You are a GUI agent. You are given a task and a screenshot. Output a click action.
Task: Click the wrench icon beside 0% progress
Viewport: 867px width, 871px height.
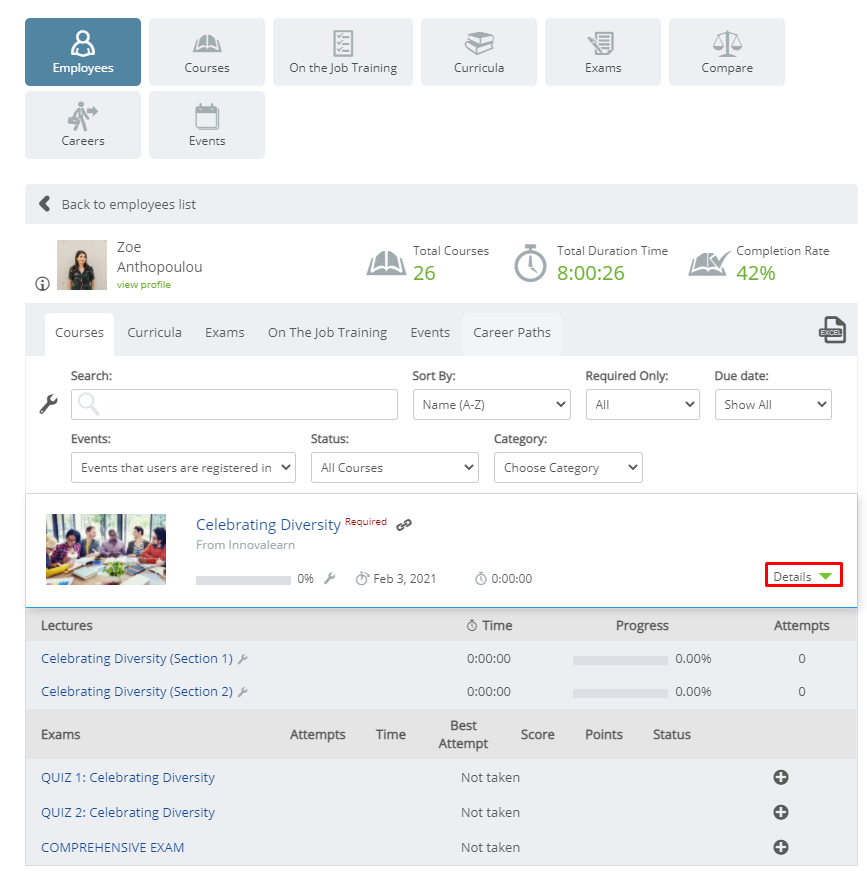pyautogui.click(x=329, y=579)
